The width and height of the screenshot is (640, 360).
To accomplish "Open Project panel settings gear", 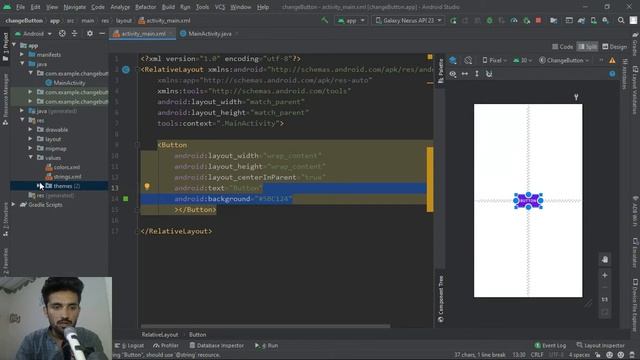I will tap(89, 33).
